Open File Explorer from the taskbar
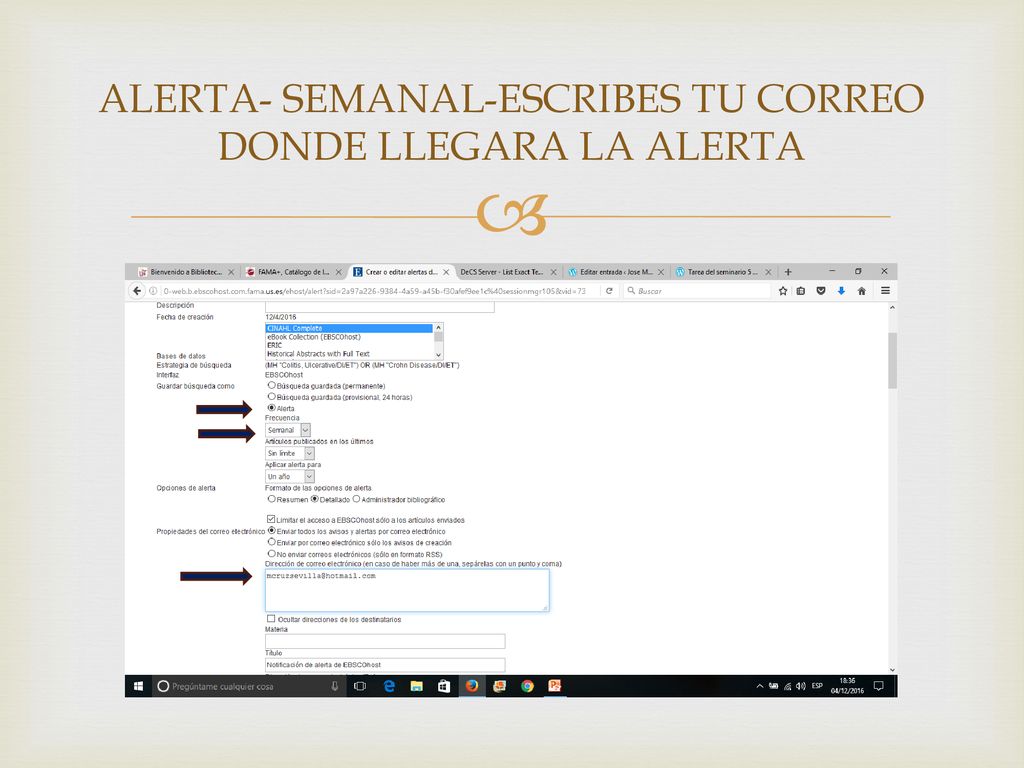 [417, 686]
